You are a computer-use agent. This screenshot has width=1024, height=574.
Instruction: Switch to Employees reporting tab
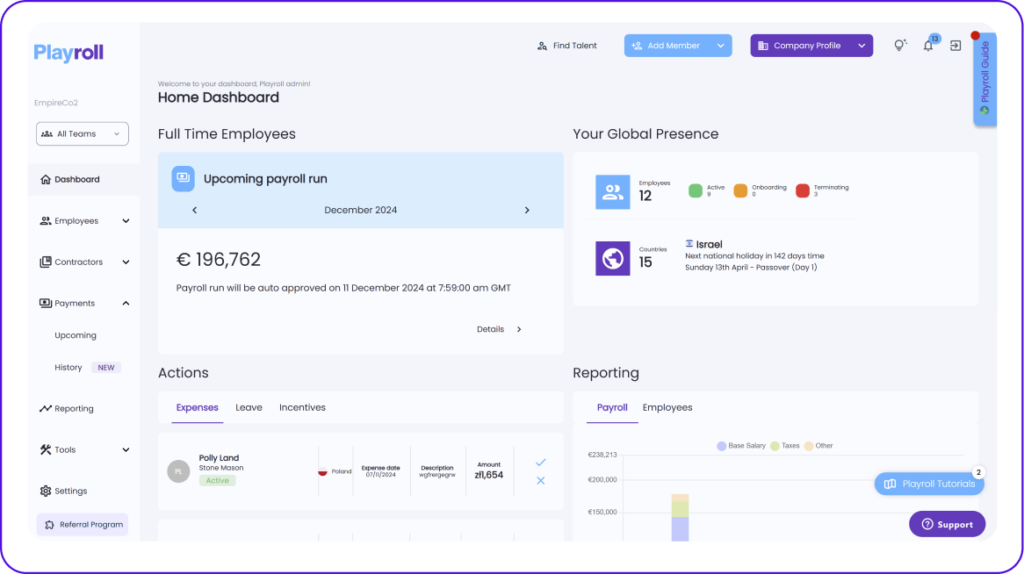coord(667,407)
